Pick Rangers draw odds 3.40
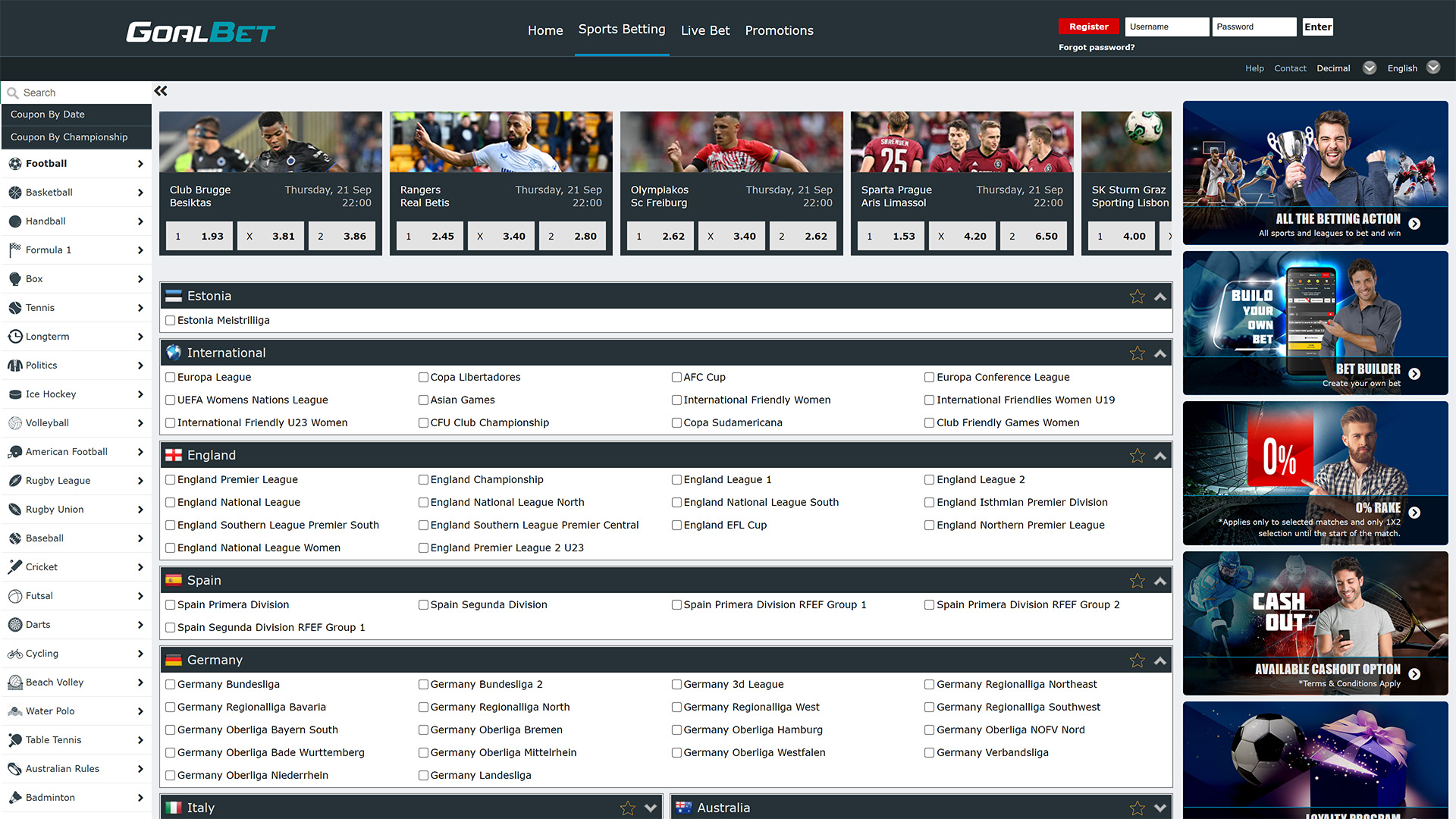1456x819 pixels. [500, 237]
